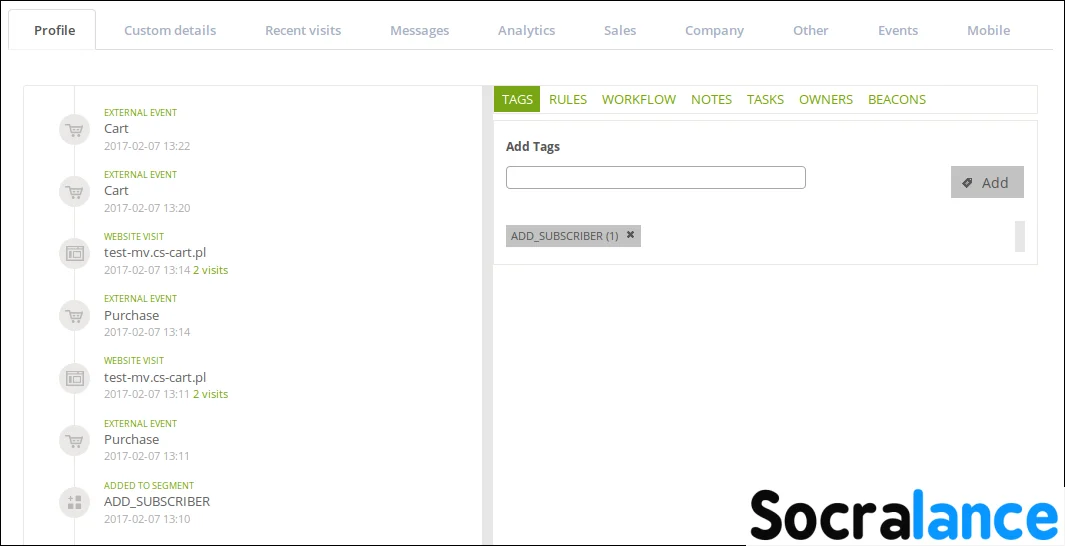Open the BEACONS sub-tab

[897, 99]
